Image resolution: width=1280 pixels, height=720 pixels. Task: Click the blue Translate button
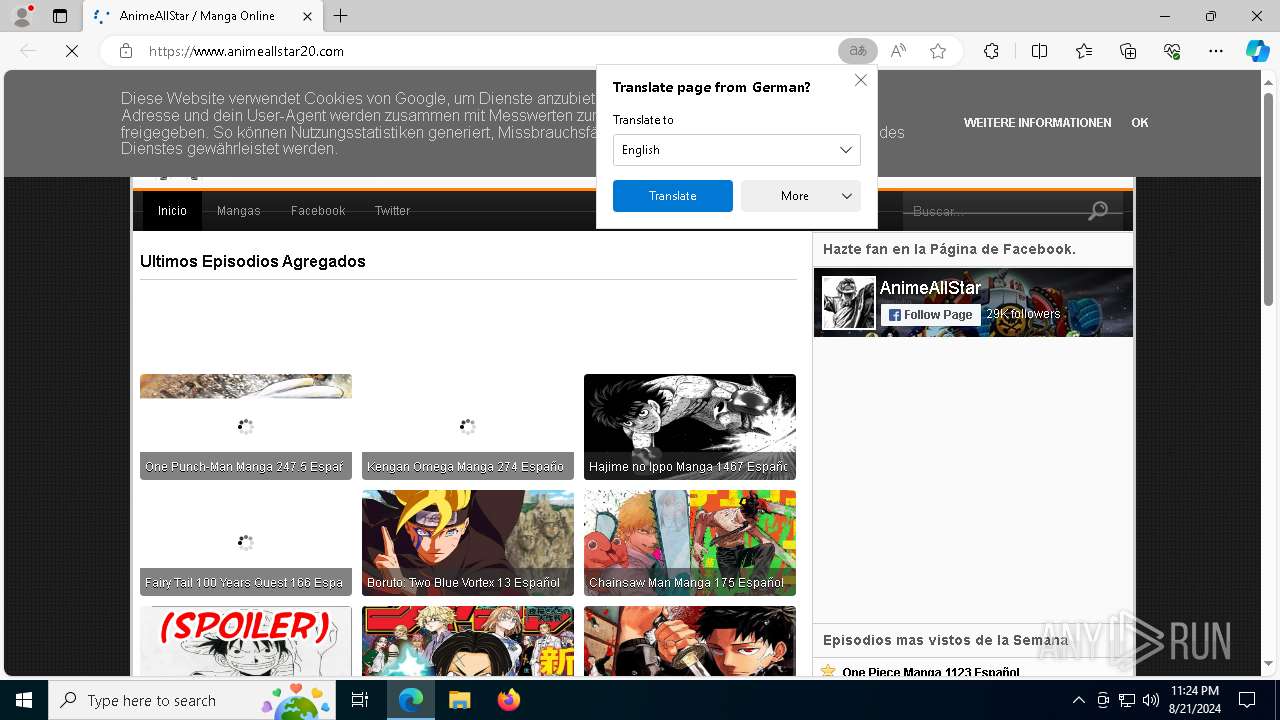click(672, 196)
